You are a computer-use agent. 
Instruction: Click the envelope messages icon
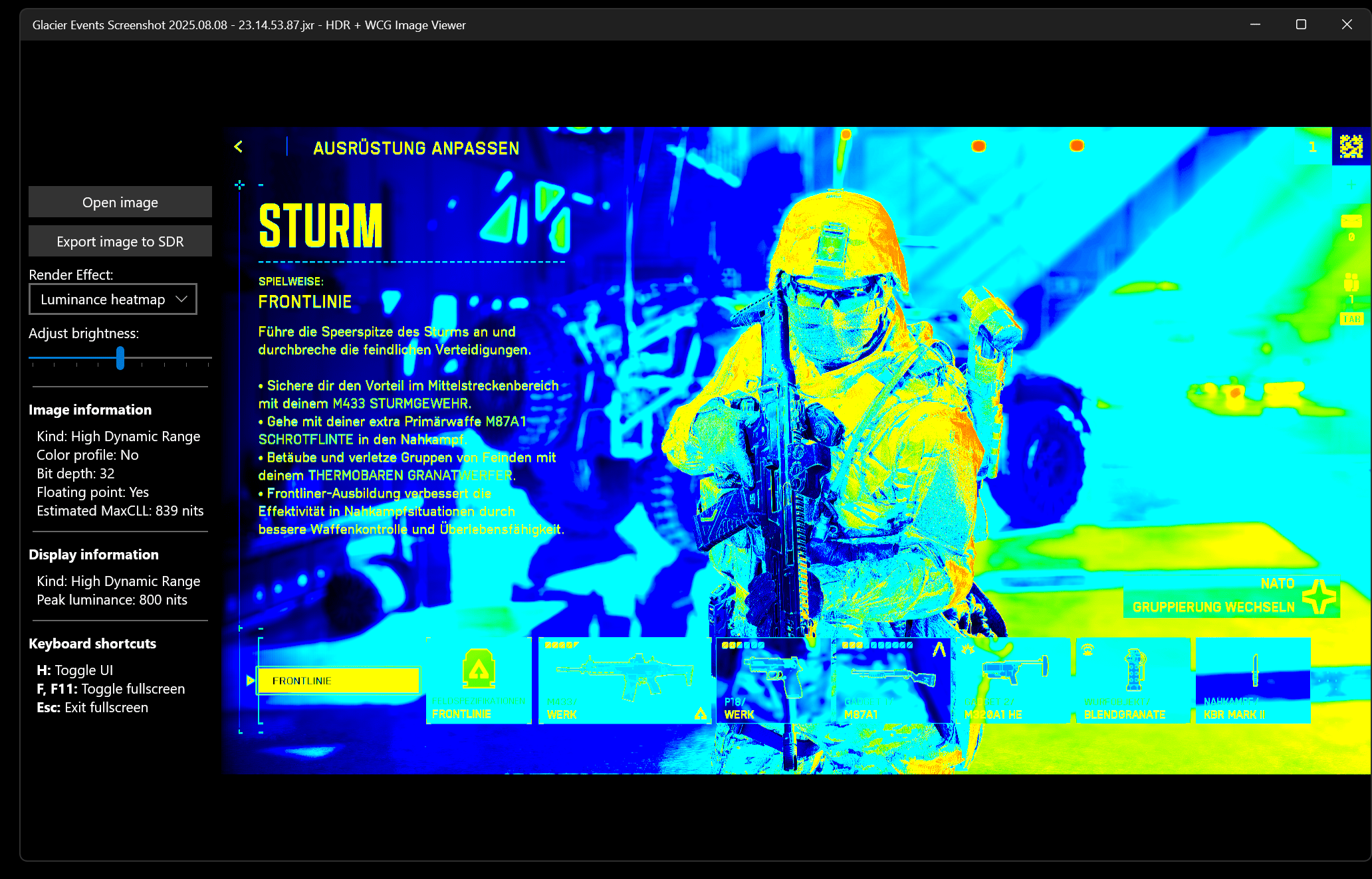(1351, 221)
